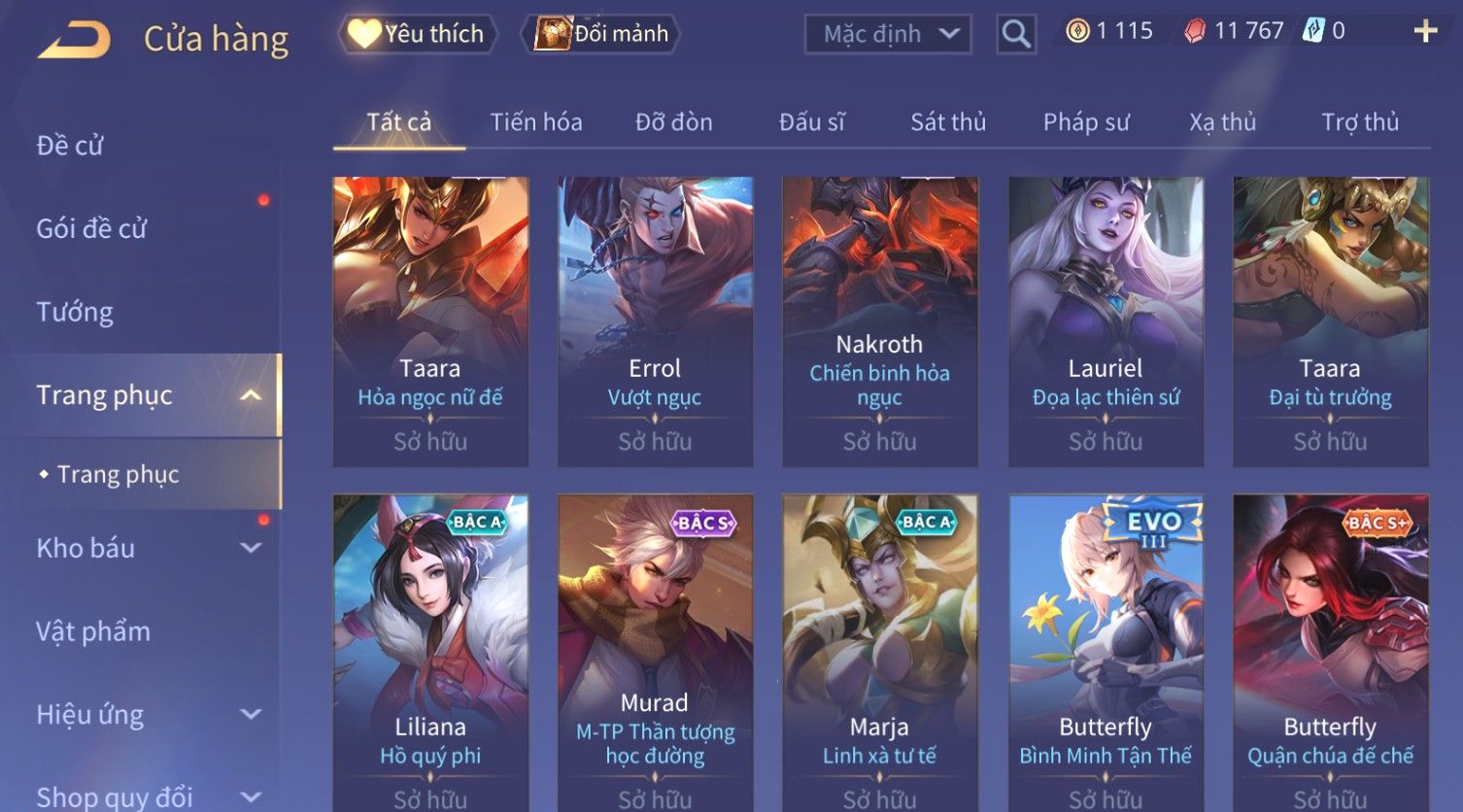1463x812 pixels.
Task: Tap the plus icon to add currency
Action: point(1425,32)
